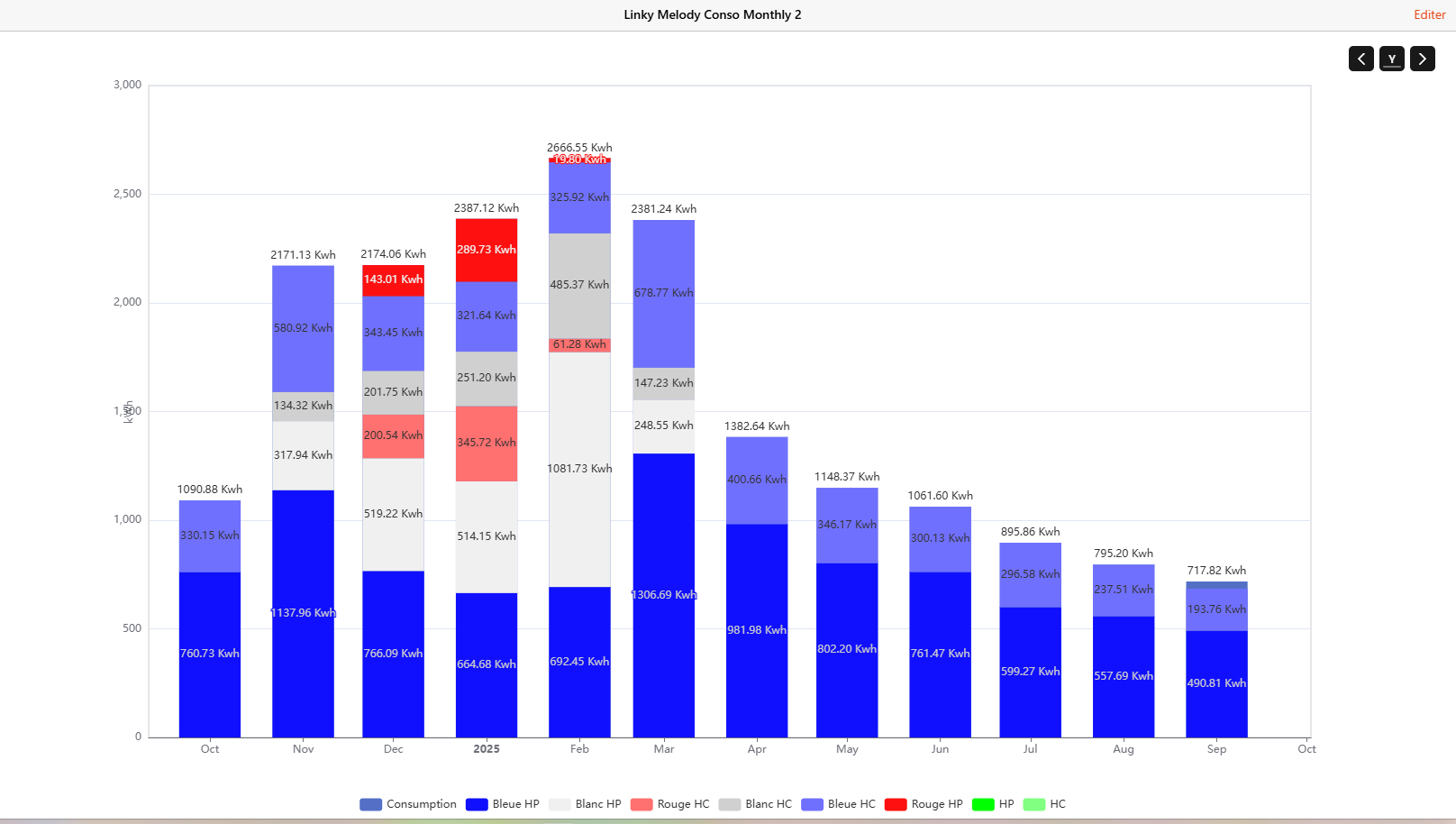Hide the Bleue HP series via legend
Image resolution: width=1456 pixels, height=824 pixels.
[x=503, y=804]
